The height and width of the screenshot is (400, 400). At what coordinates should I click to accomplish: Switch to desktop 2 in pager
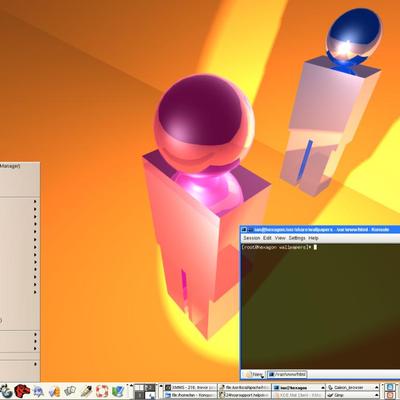150,387
